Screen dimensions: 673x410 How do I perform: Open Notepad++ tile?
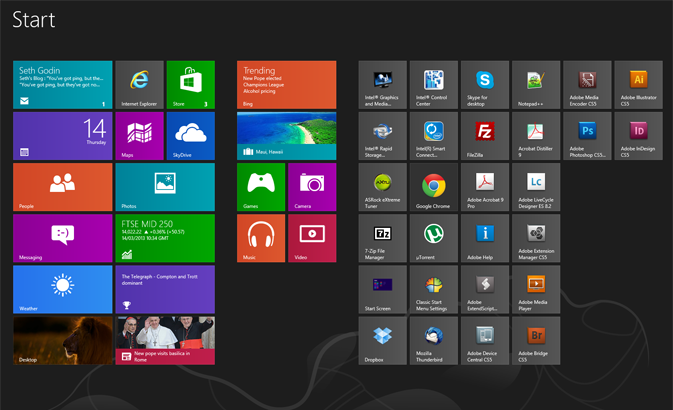click(536, 85)
